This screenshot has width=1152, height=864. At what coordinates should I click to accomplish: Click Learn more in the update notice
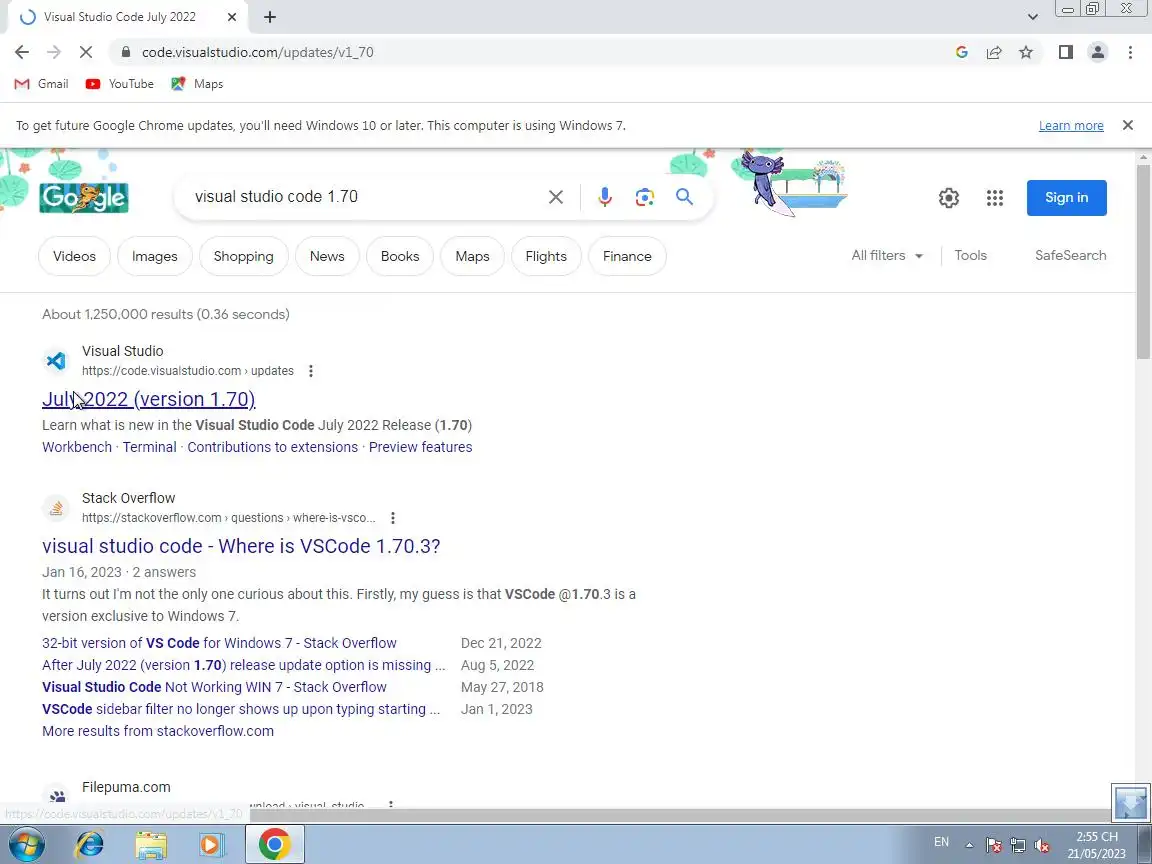(1070, 126)
